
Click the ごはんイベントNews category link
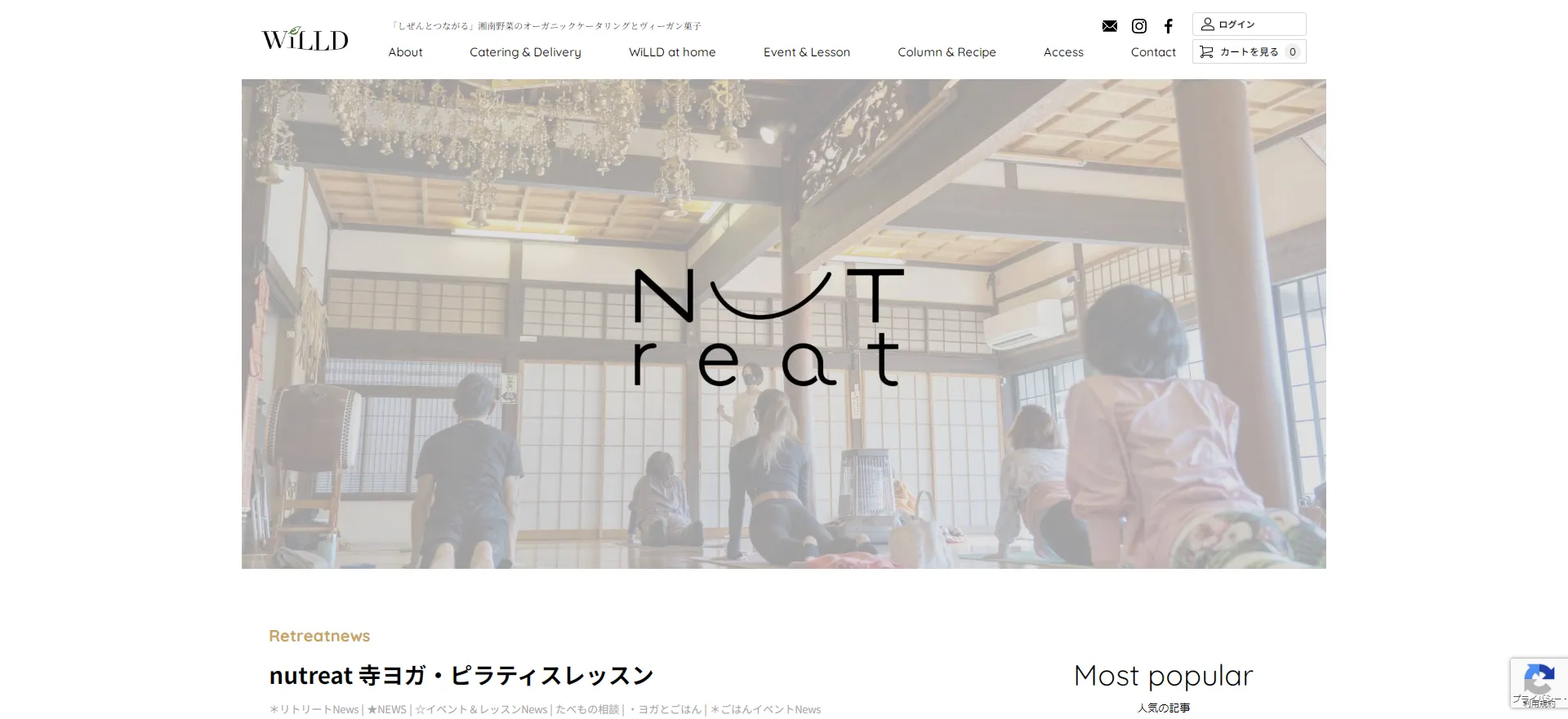pos(766,710)
